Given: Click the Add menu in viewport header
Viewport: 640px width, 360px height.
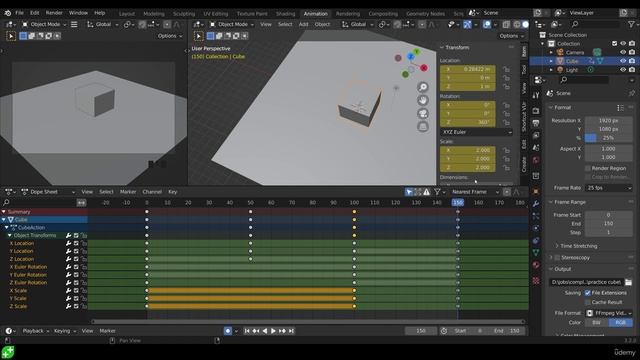Looking at the screenshot, I should [303, 24].
